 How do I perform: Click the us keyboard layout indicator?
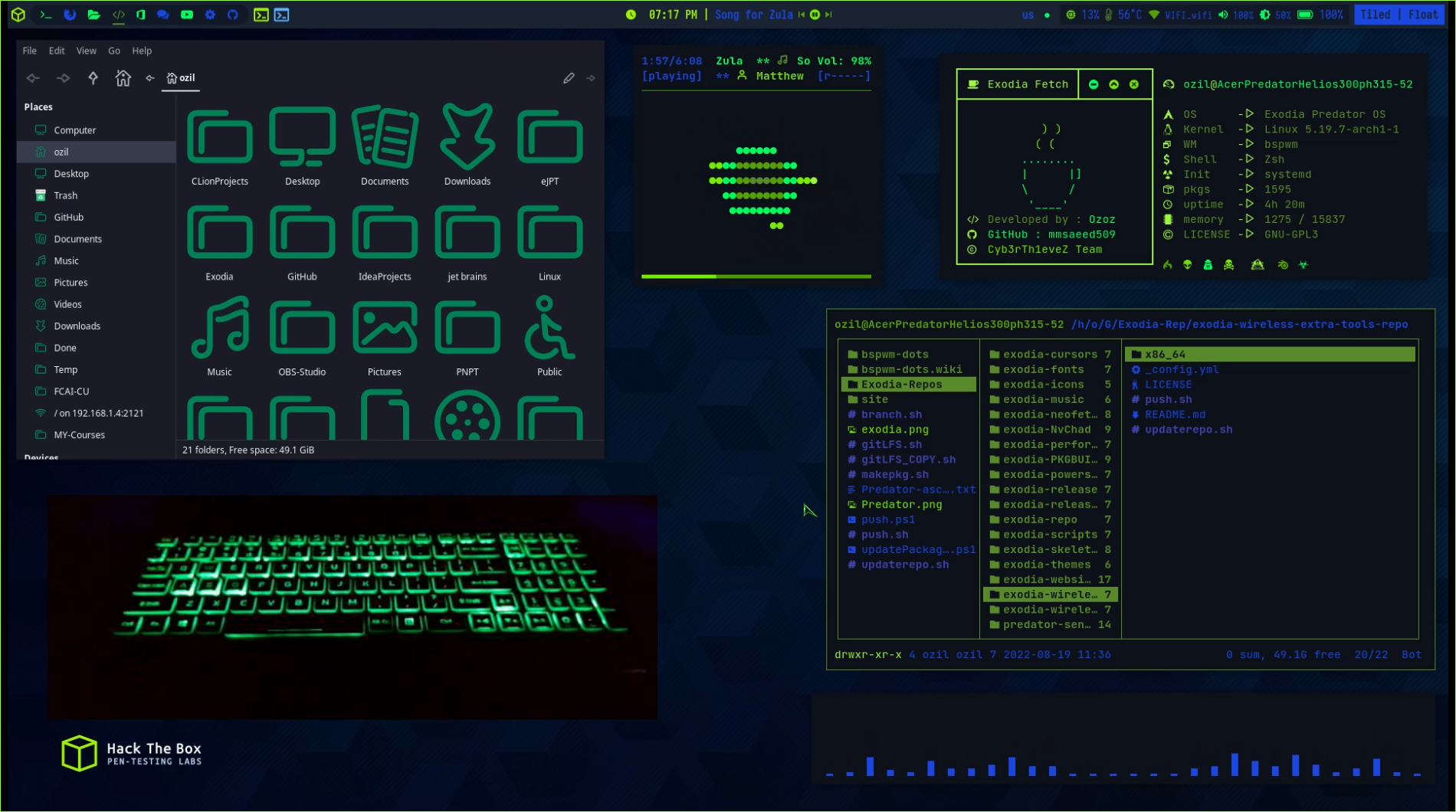[1028, 15]
